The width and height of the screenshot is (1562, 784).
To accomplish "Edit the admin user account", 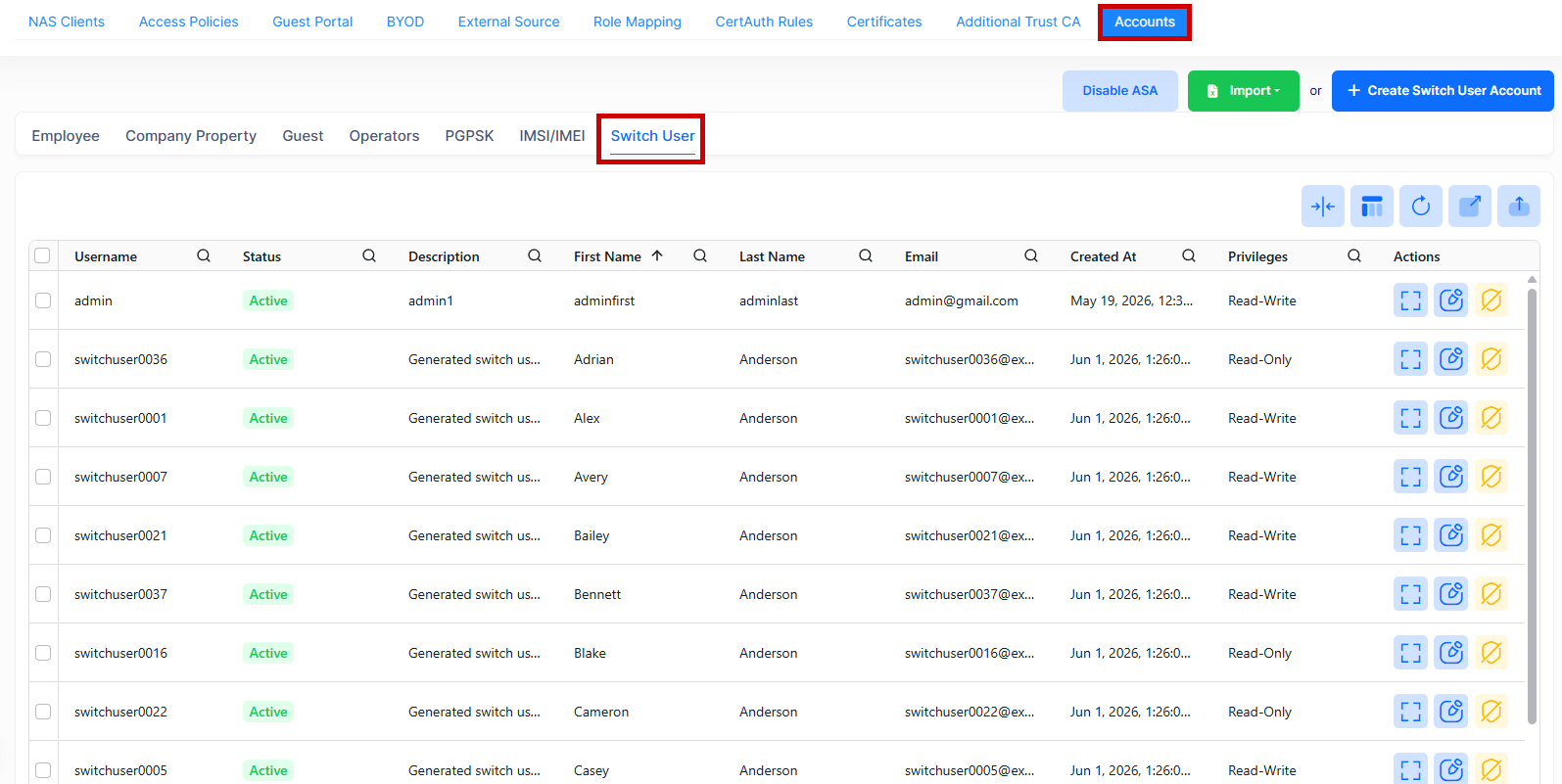I will (x=1450, y=300).
